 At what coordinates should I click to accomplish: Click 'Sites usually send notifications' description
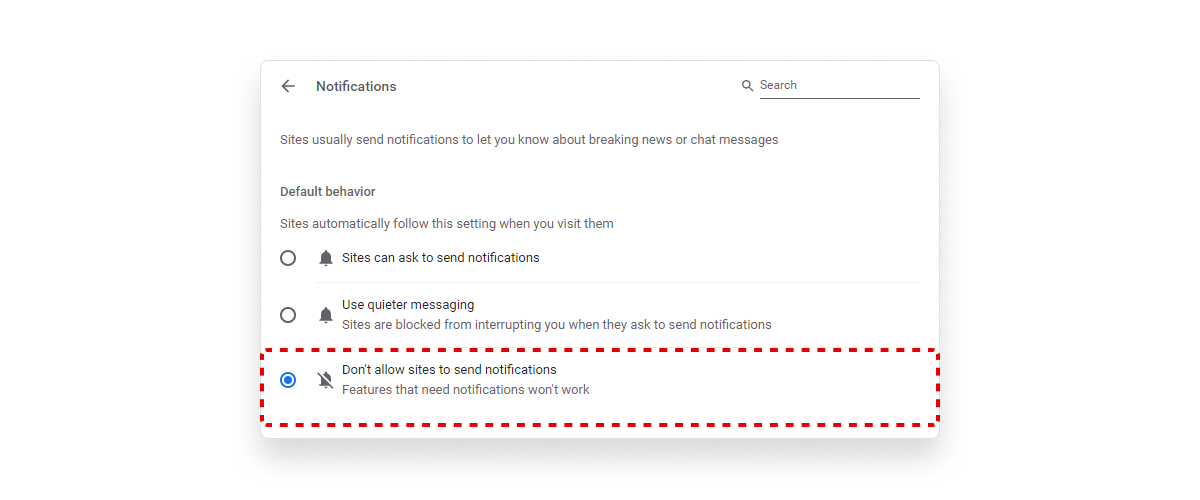tap(529, 140)
